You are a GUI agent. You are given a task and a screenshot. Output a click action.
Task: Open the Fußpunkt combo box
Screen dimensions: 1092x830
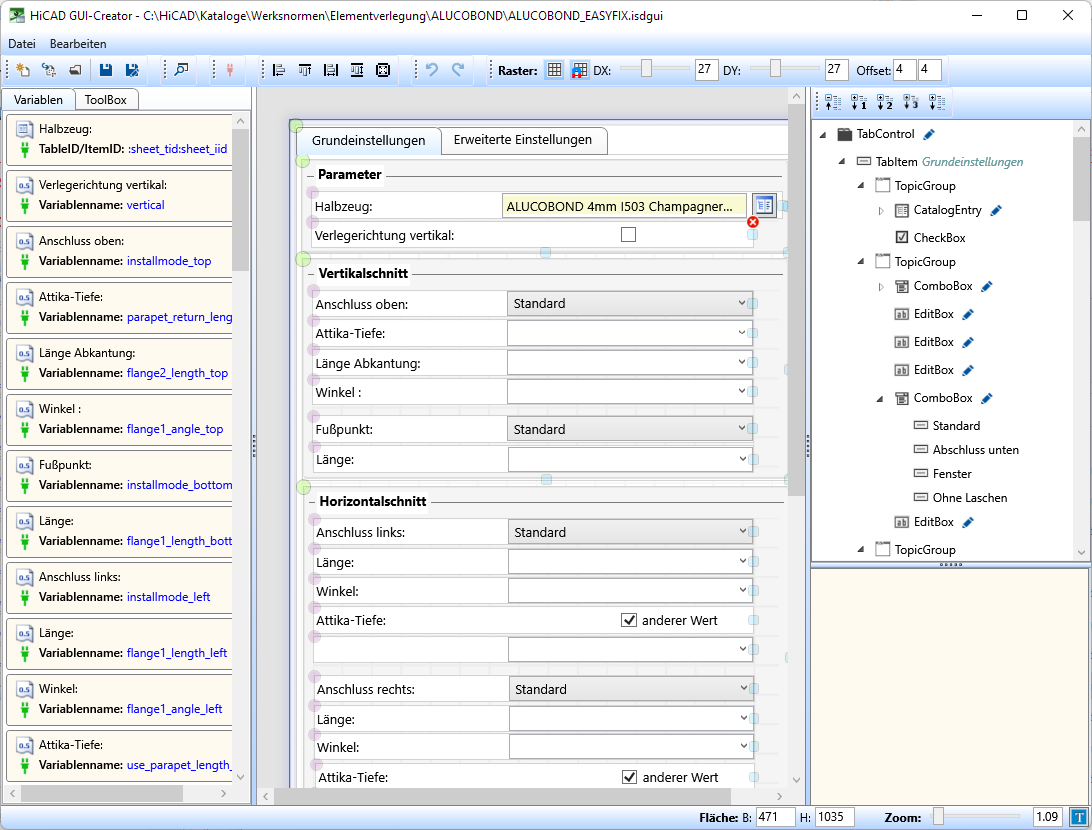(630, 430)
